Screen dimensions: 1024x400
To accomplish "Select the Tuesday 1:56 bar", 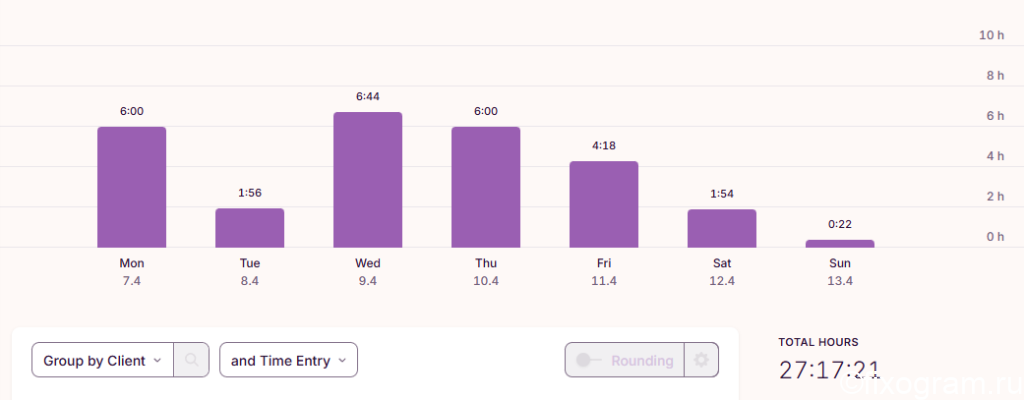I will tap(249, 228).
